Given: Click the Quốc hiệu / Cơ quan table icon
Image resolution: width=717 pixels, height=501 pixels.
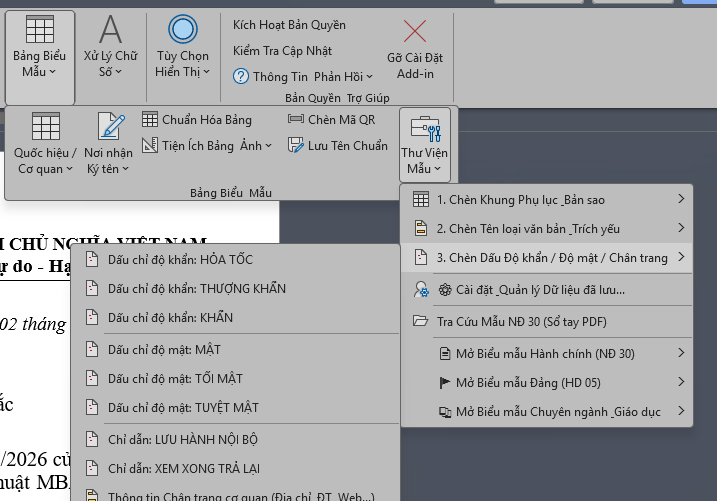Looking at the screenshot, I should [x=46, y=126].
